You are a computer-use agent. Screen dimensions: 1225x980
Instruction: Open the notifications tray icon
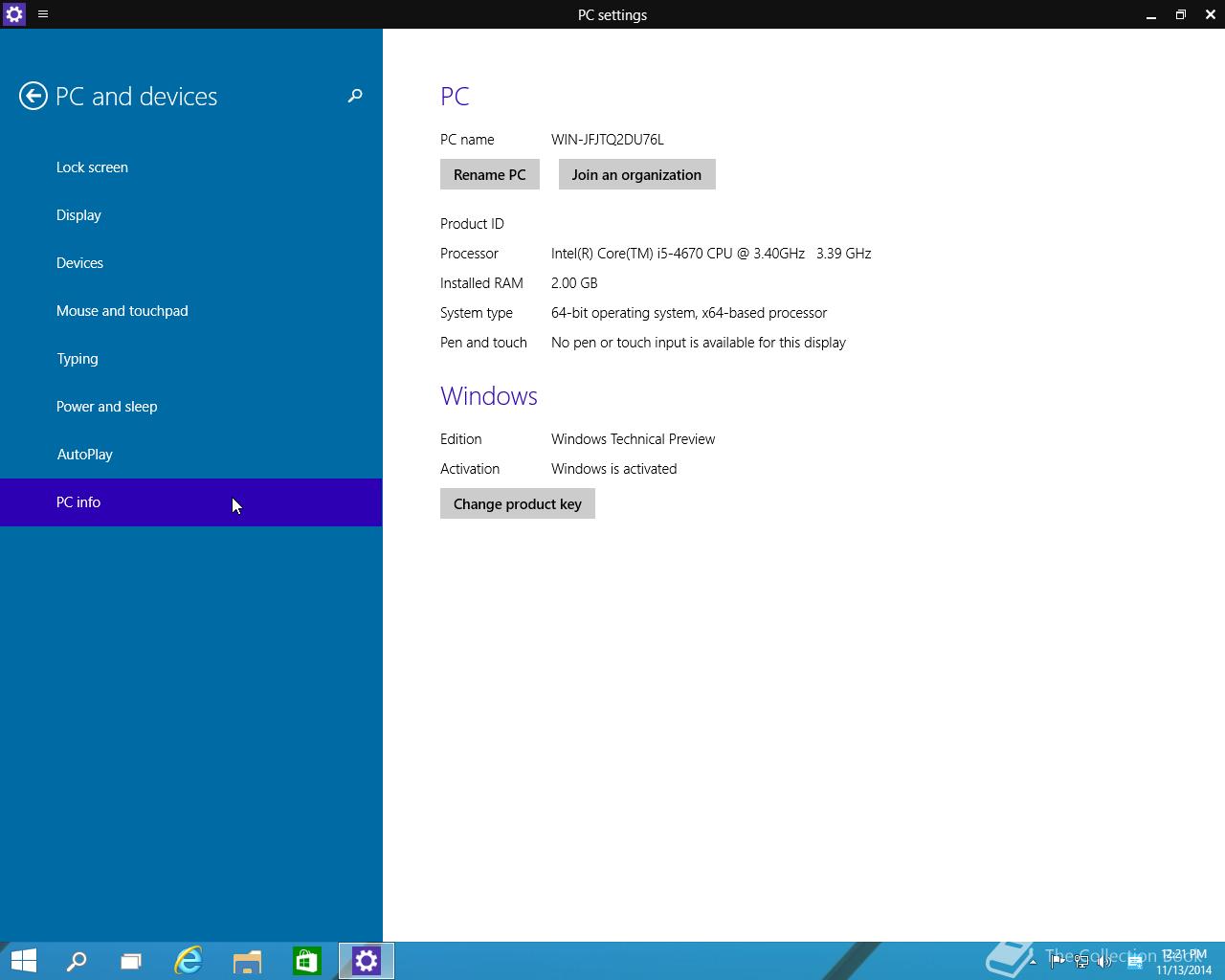(1134, 962)
